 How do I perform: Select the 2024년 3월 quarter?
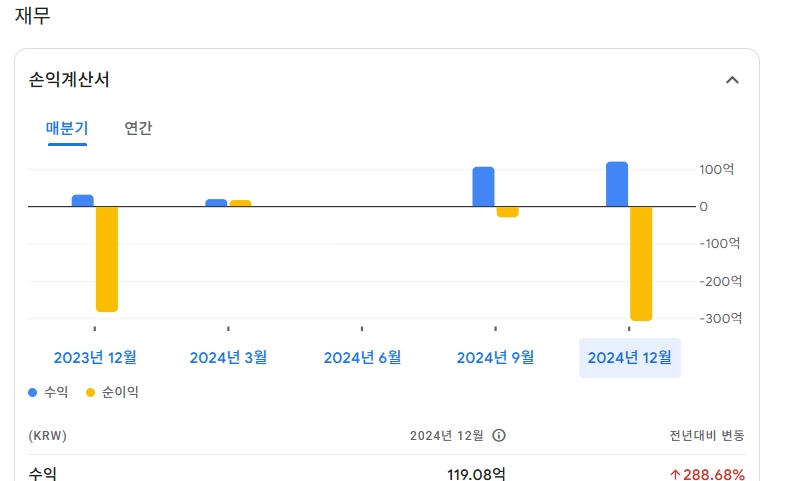click(228, 358)
